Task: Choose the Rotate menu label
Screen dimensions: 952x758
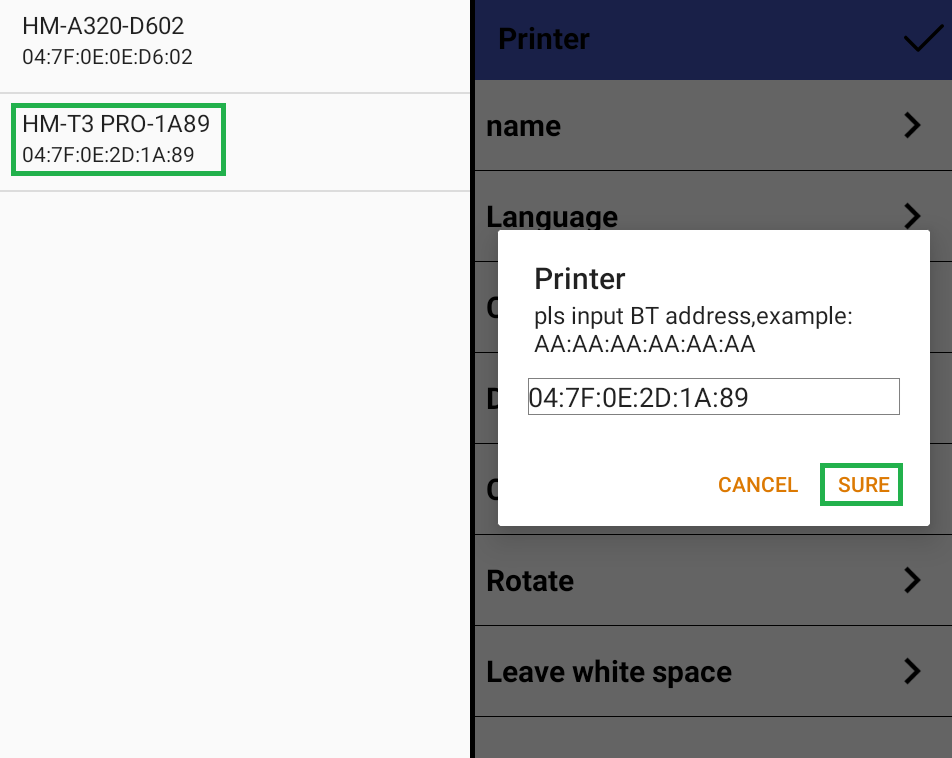Action: coord(530,581)
